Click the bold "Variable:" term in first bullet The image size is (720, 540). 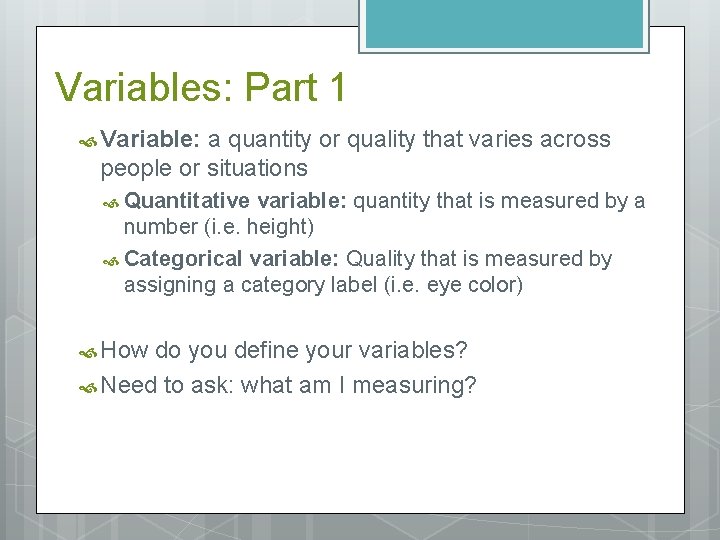tap(150, 139)
